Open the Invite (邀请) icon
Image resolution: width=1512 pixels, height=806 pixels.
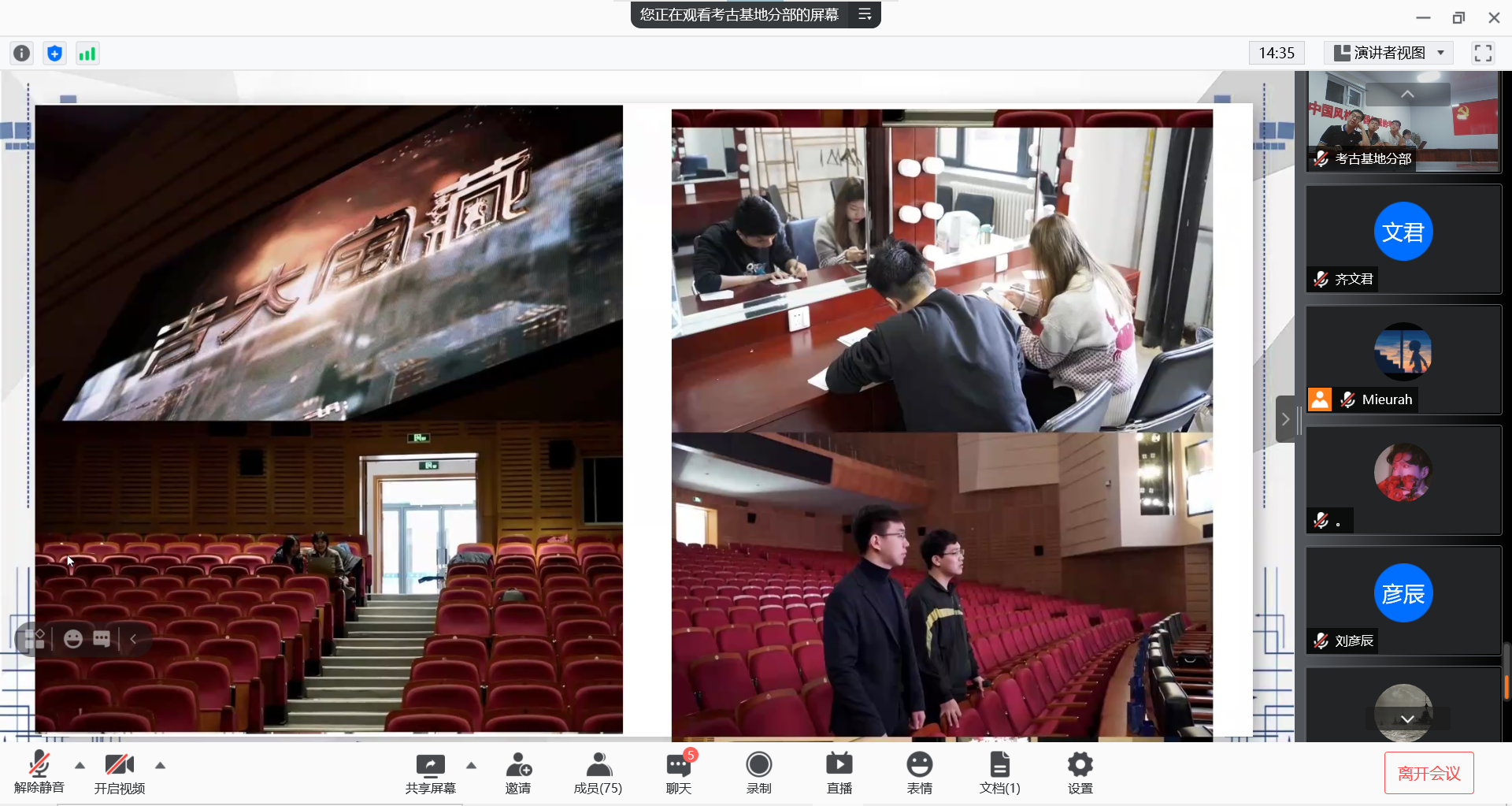518,772
